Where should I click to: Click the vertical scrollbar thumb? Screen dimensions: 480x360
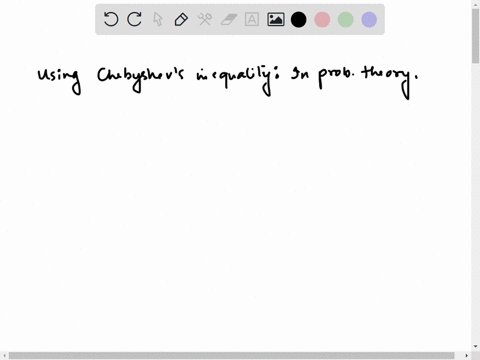476,36
